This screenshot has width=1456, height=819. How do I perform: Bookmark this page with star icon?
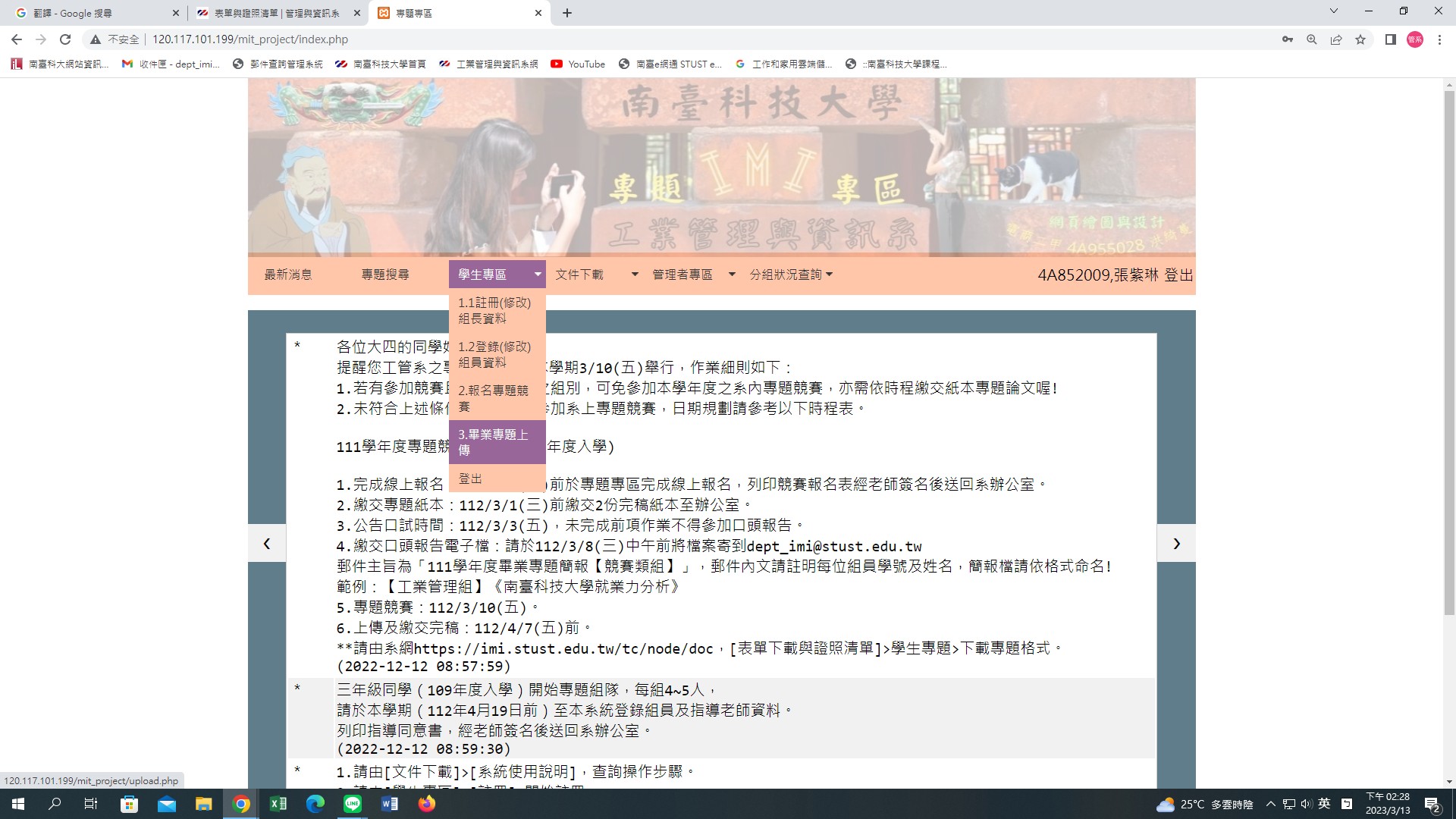[x=1360, y=39]
